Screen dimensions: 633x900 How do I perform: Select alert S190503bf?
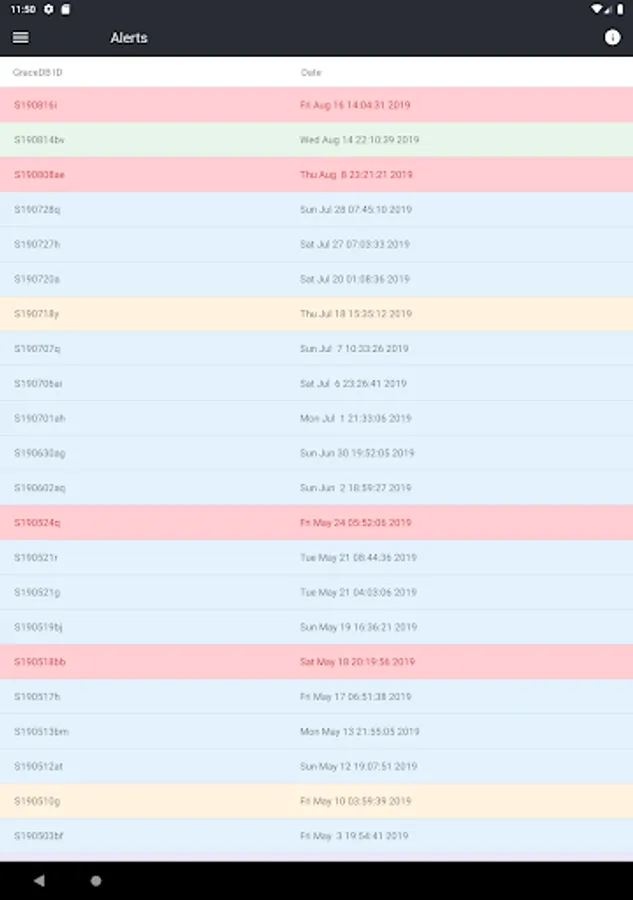click(x=316, y=836)
